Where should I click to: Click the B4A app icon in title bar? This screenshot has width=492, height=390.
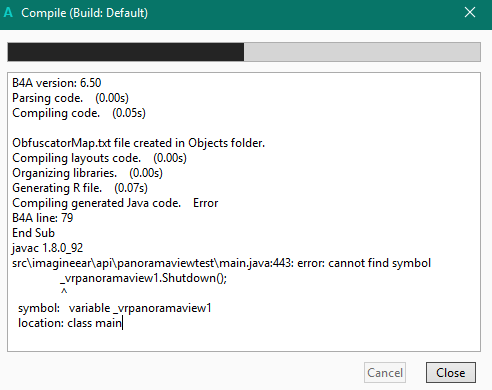(8, 13)
